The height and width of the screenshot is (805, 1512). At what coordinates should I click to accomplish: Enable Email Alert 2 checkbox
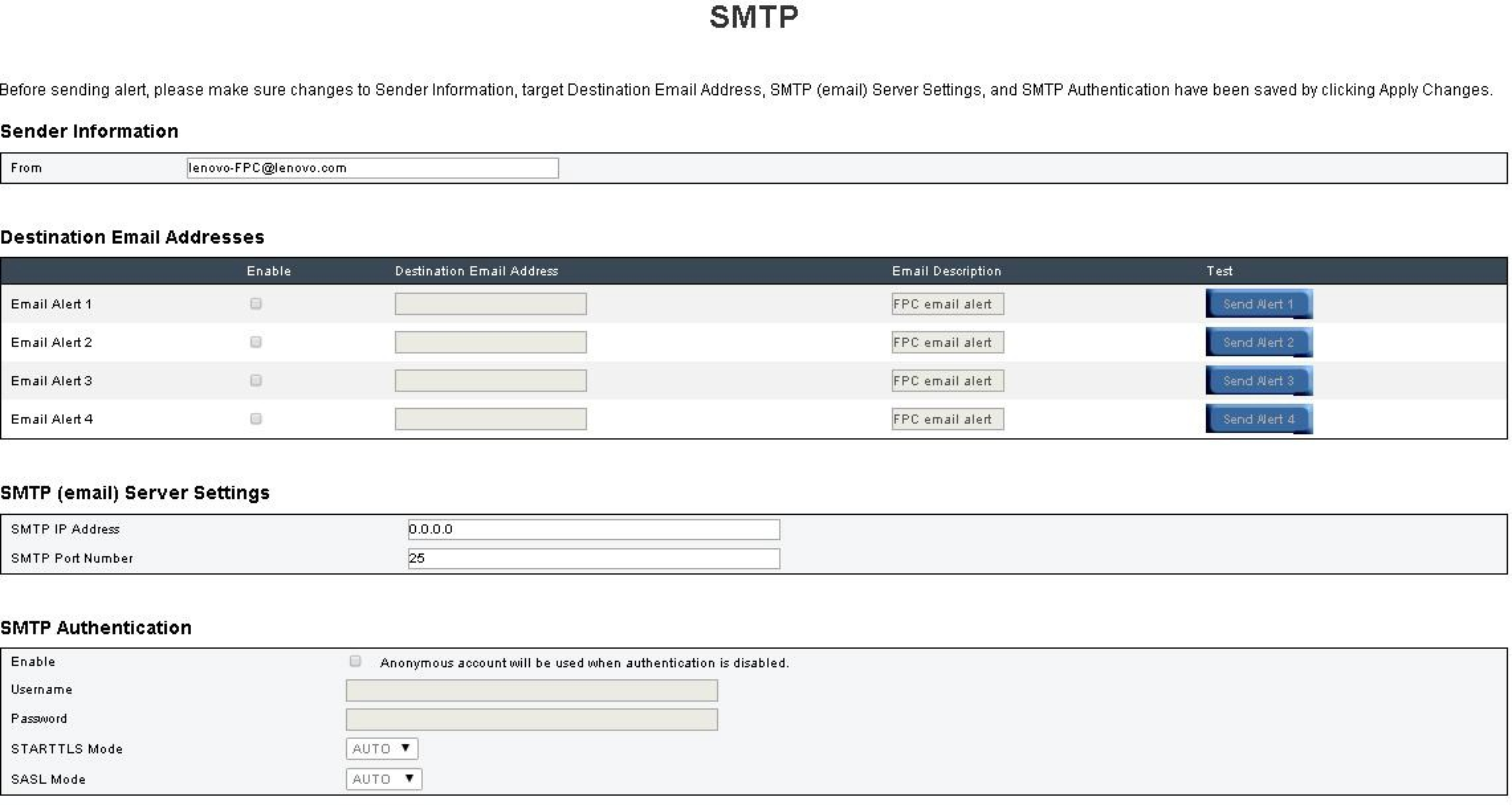click(x=256, y=342)
